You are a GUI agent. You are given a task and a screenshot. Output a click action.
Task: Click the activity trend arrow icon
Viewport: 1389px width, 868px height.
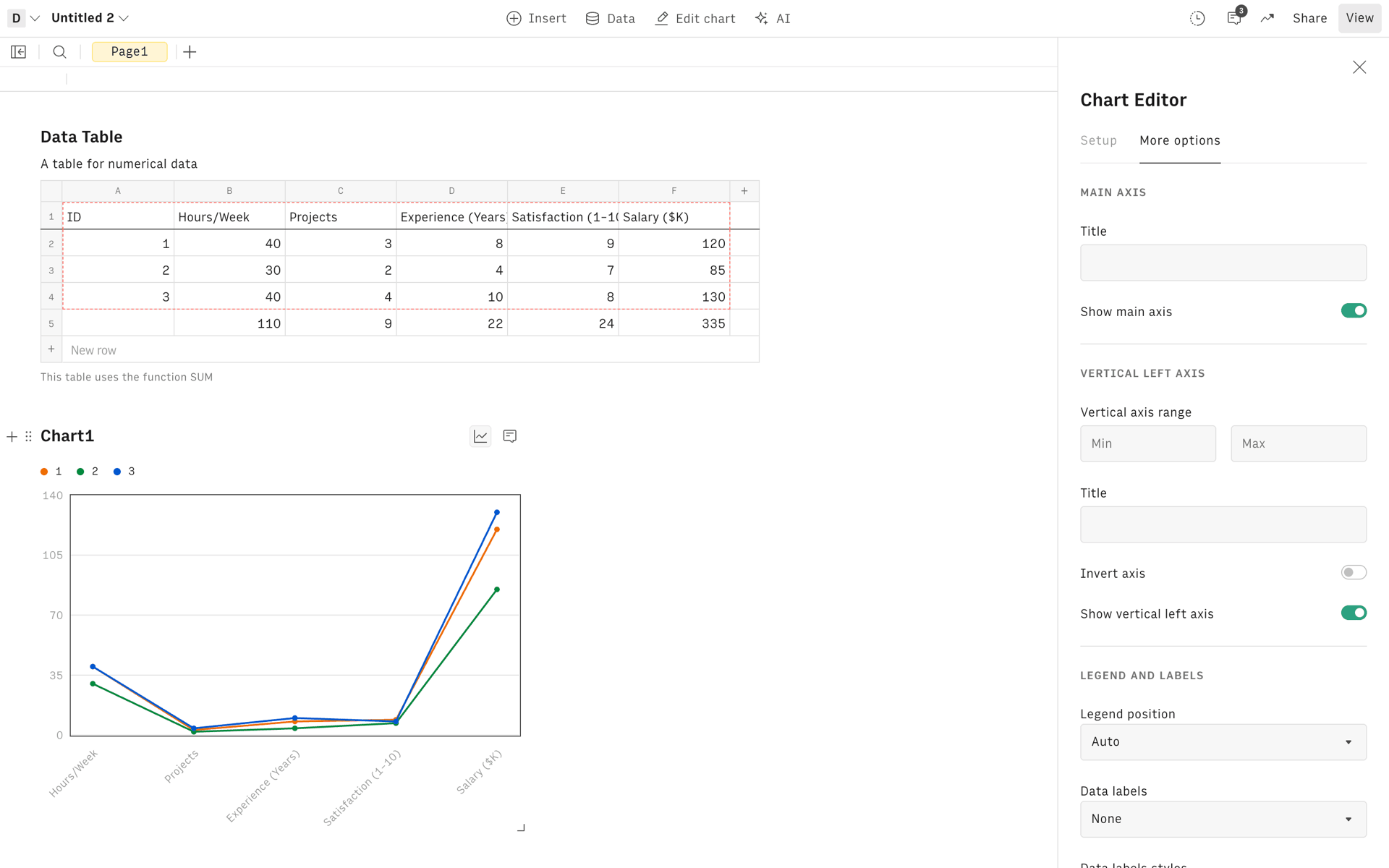tap(1267, 19)
